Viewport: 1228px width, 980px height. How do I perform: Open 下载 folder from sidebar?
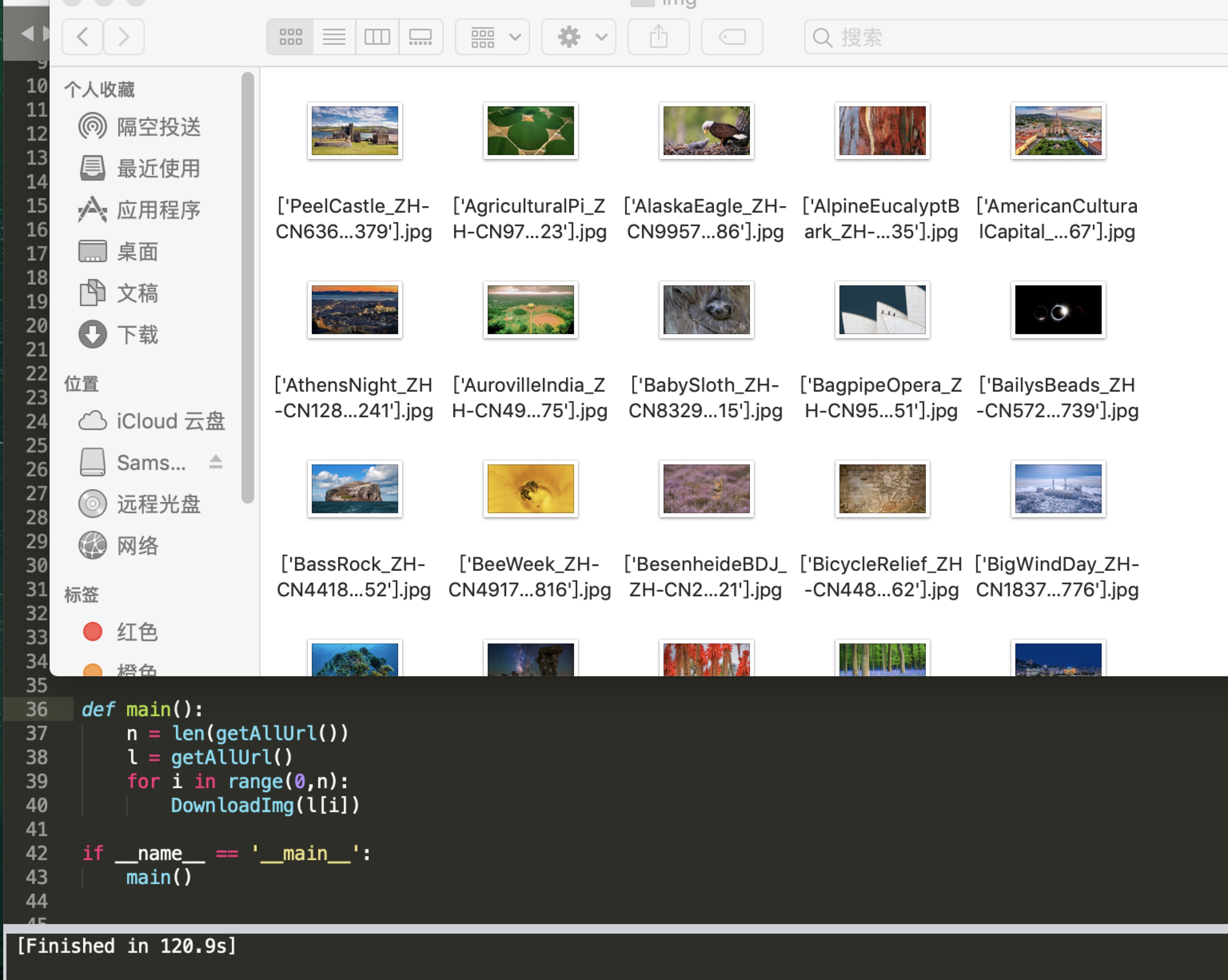pos(137,335)
